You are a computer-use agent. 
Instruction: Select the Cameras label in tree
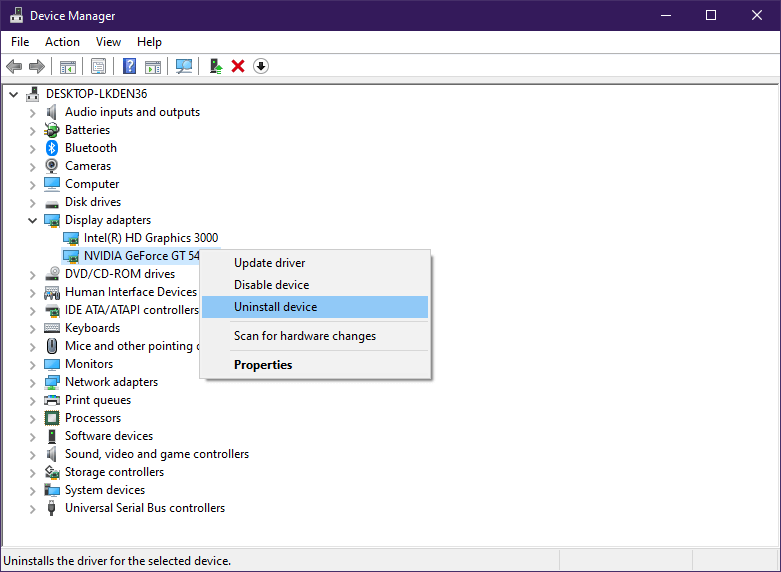[x=88, y=166]
